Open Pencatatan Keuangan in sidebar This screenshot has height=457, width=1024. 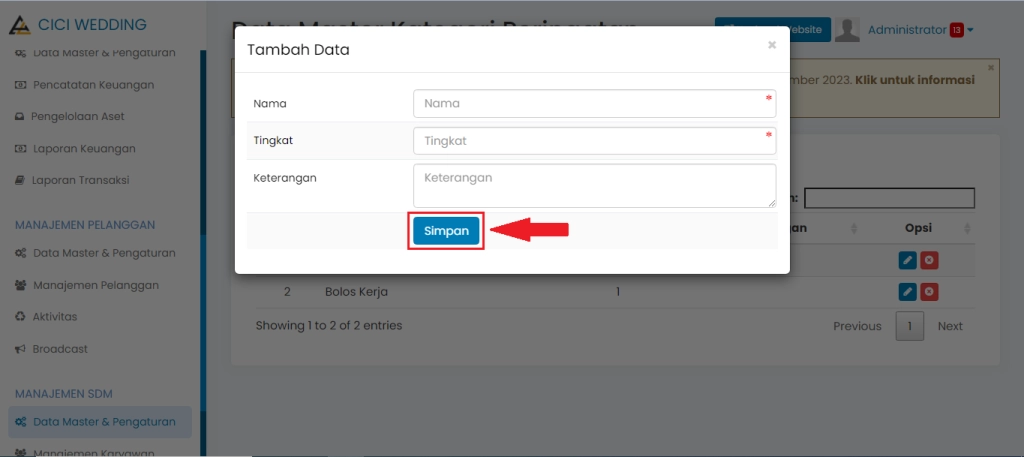[93, 85]
